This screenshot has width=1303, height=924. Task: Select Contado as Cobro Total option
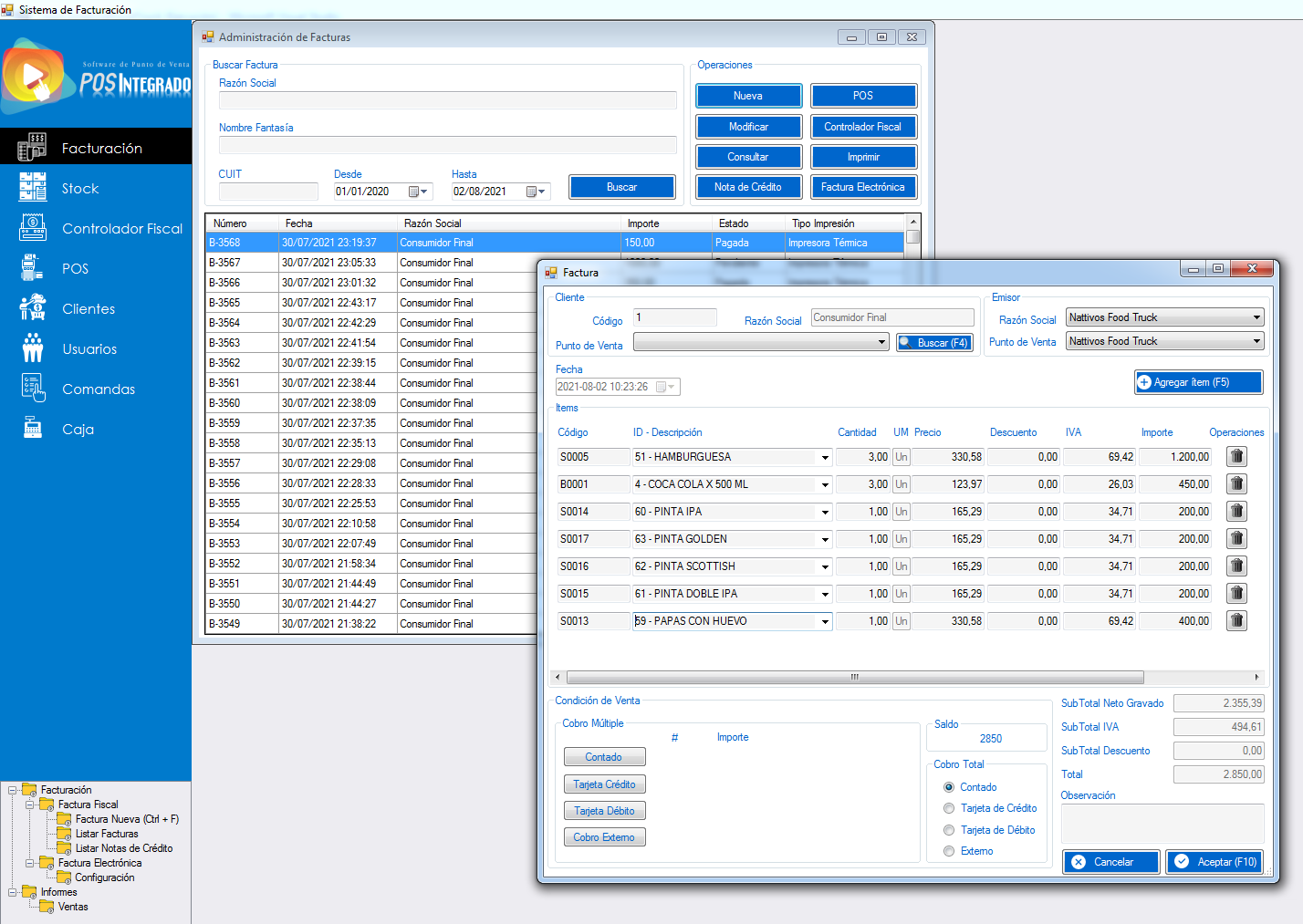click(x=949, y=787)
